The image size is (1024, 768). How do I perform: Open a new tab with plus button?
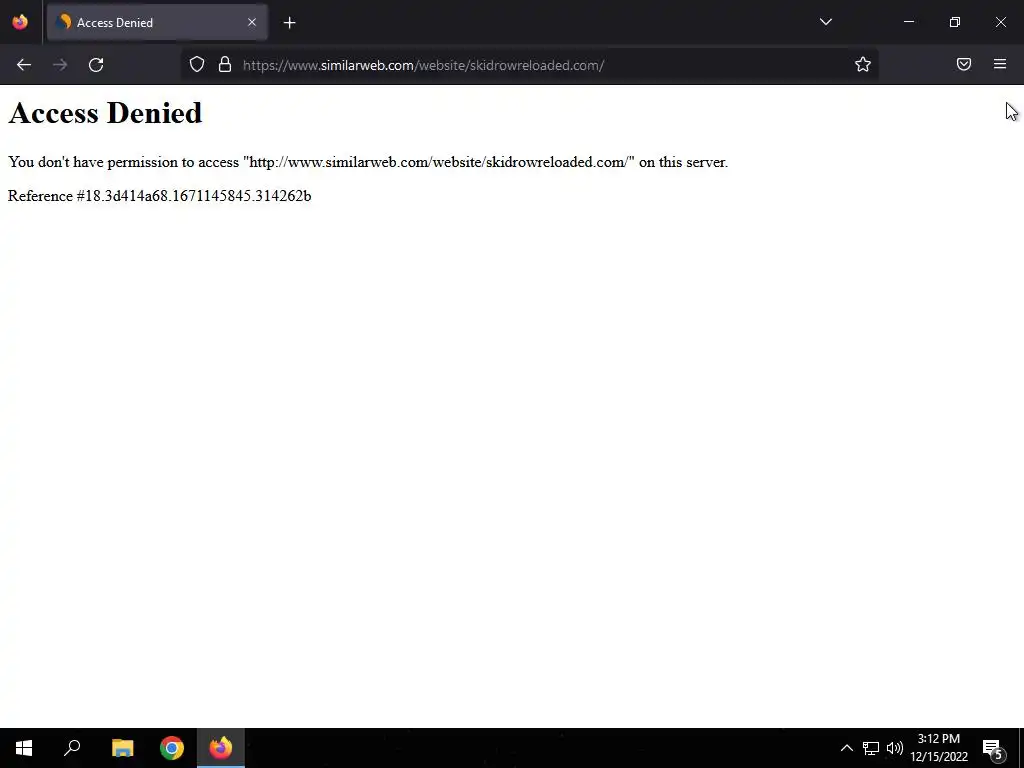(289, 23)
